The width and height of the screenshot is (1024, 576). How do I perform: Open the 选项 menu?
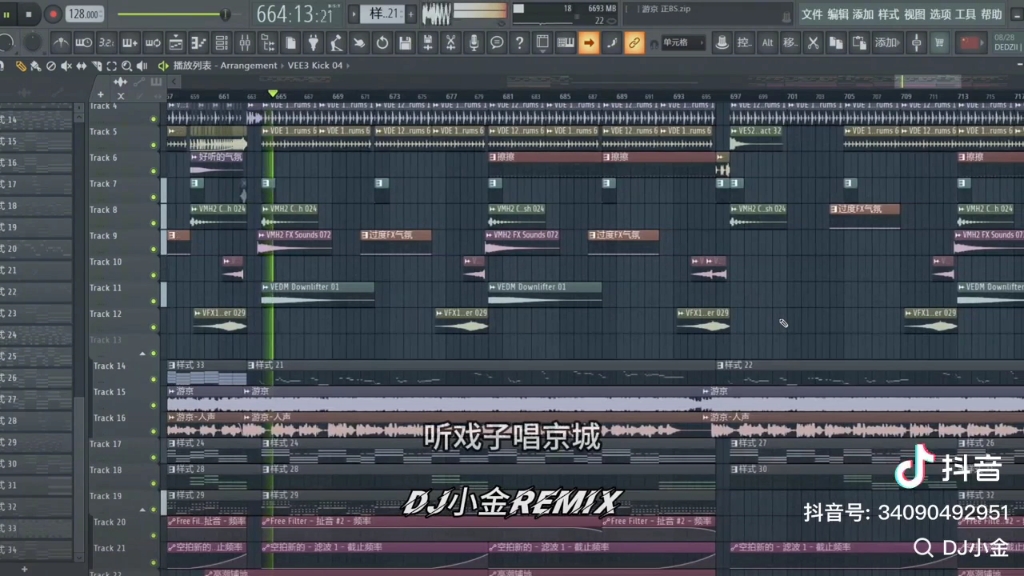[x=940, y=14]
